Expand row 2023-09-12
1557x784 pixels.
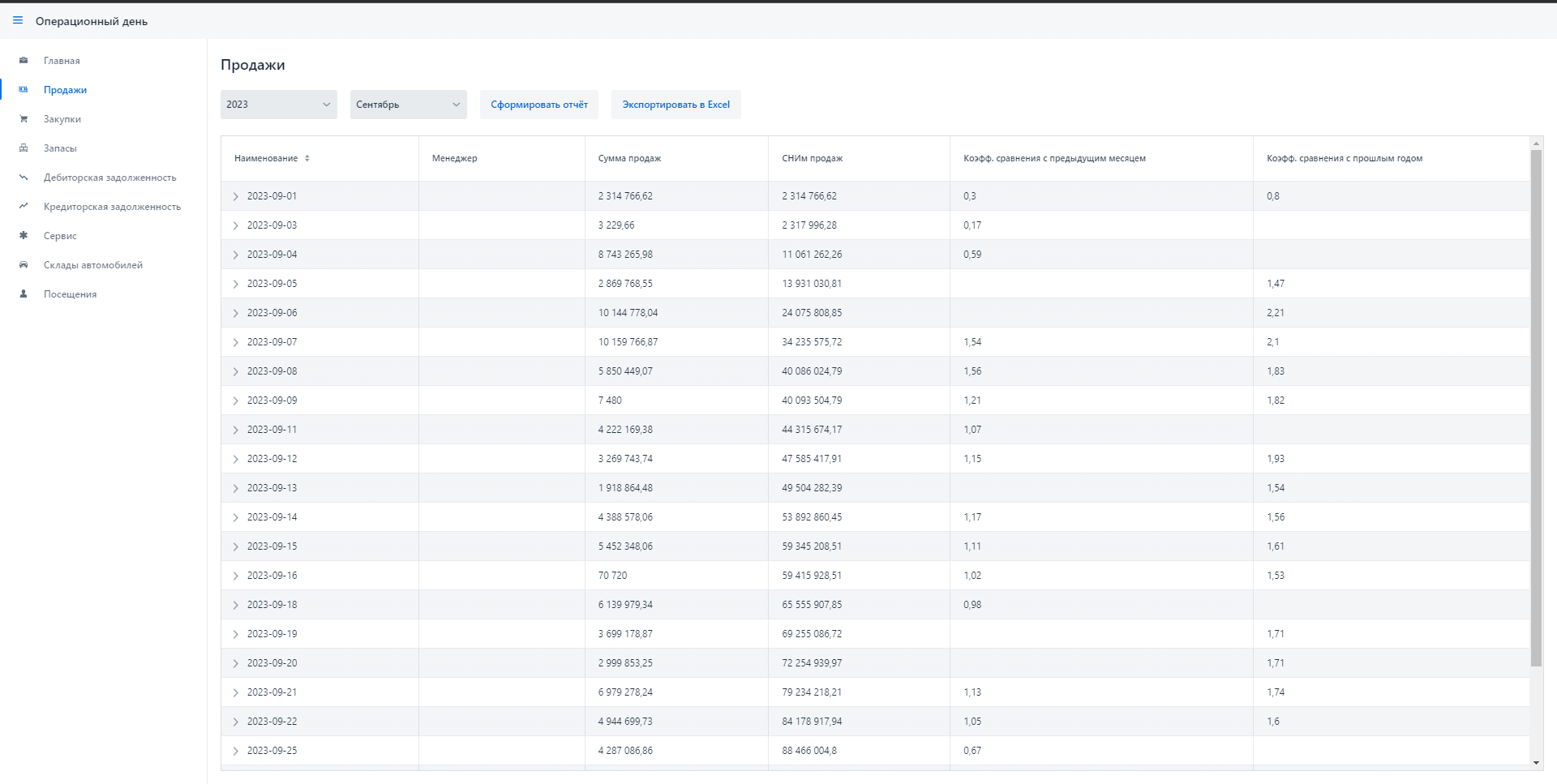pos(236,459)
